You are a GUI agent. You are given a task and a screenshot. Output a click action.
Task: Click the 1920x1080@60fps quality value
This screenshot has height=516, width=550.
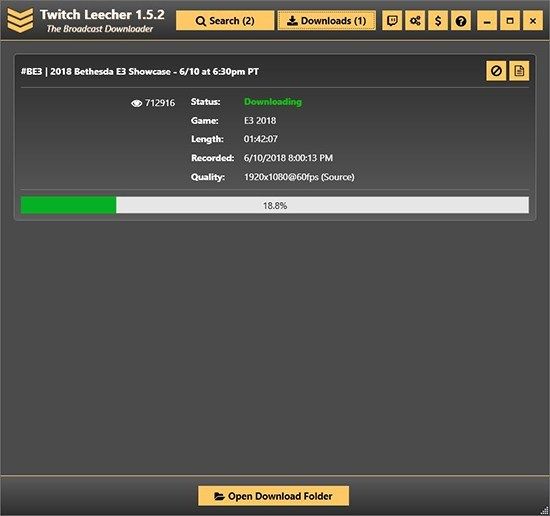[x=299, y=177]
